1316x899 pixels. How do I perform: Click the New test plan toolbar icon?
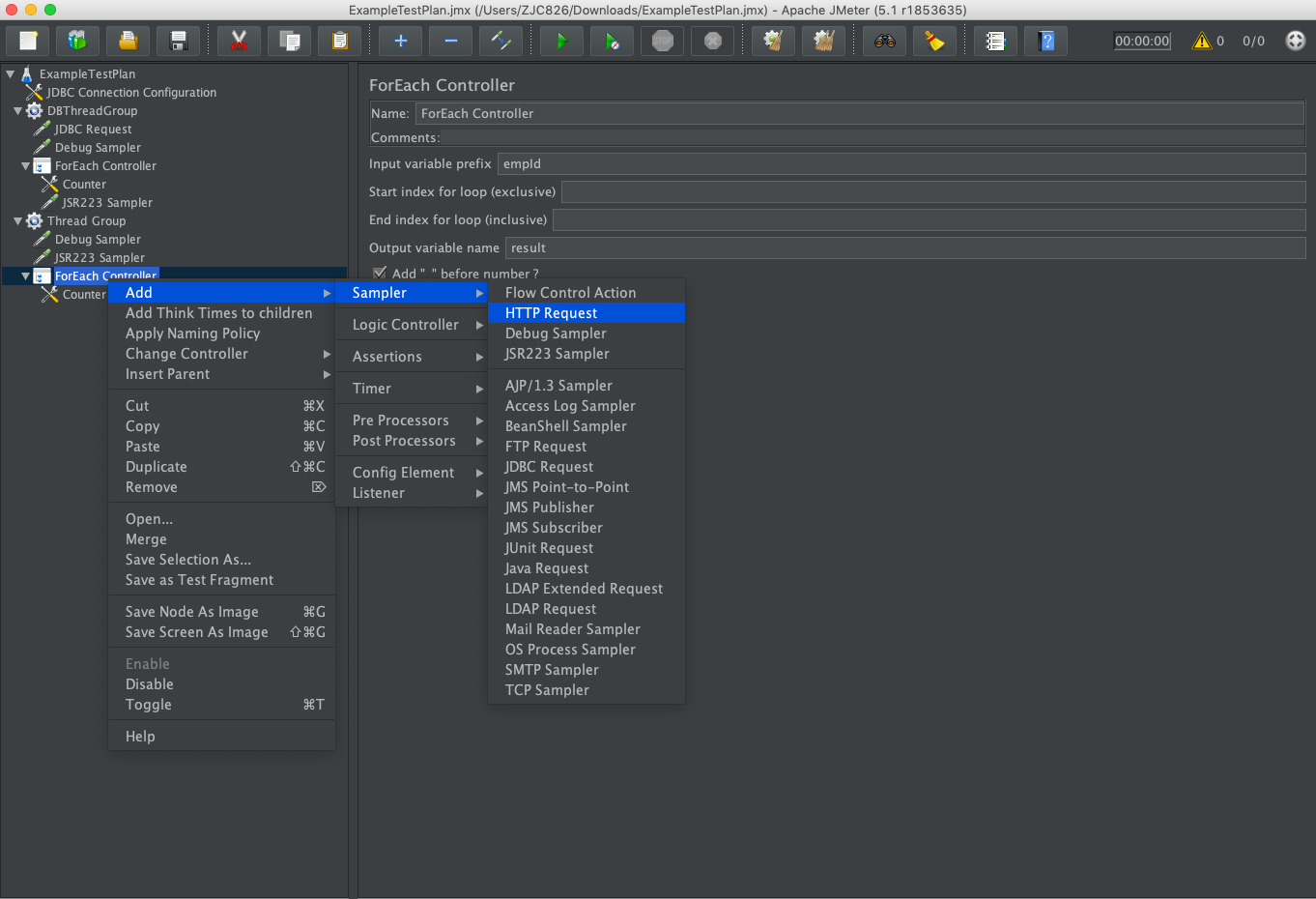click(x=28, y=41)
